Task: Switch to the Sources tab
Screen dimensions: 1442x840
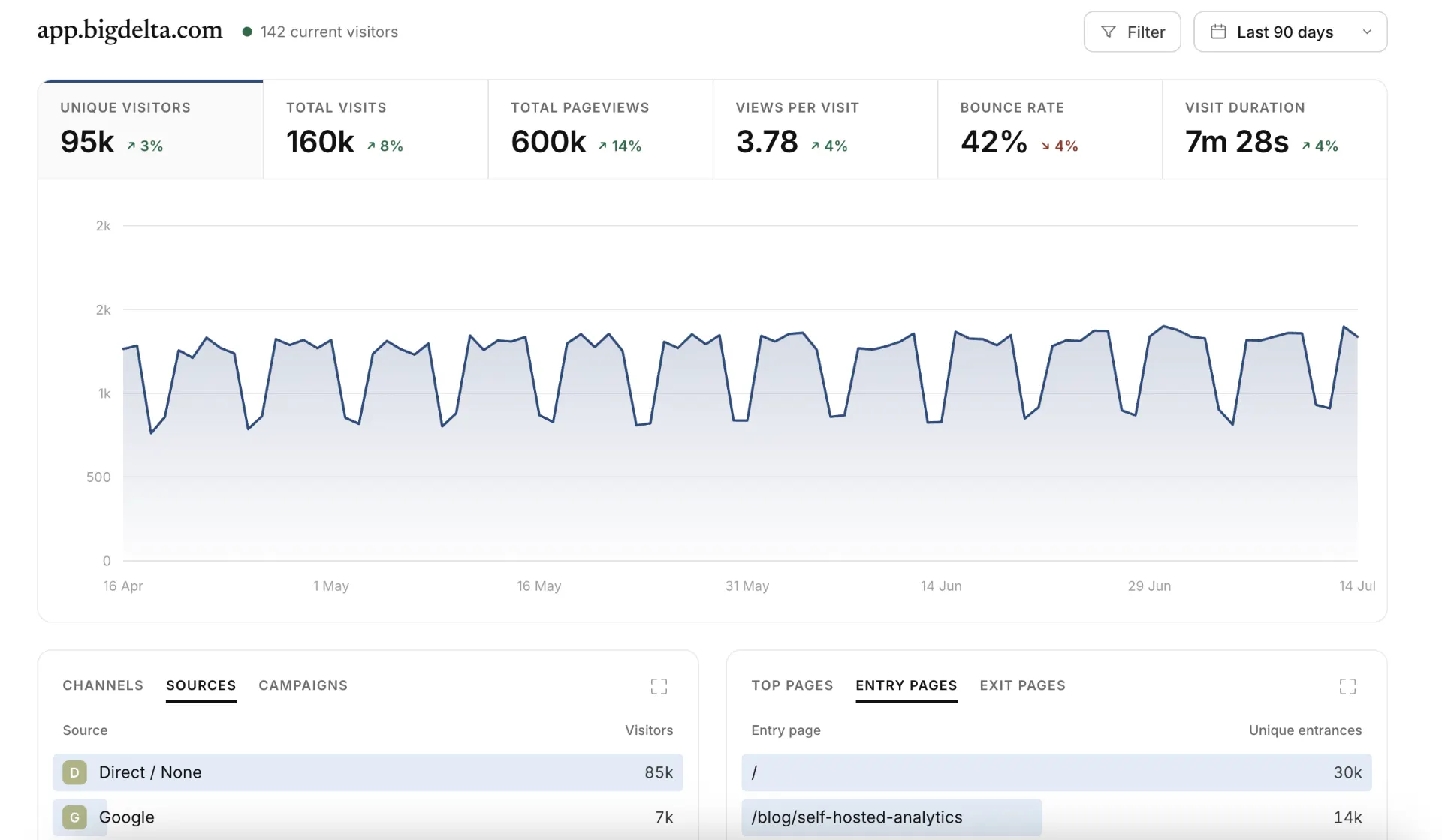Action: pyautogui.click(x=201, y=685)
